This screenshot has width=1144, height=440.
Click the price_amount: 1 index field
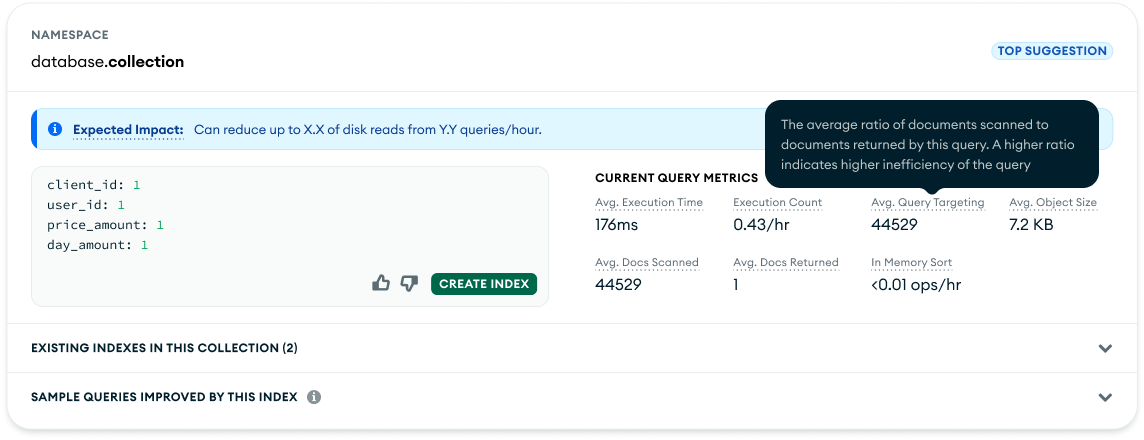click(x=105, y=225)
